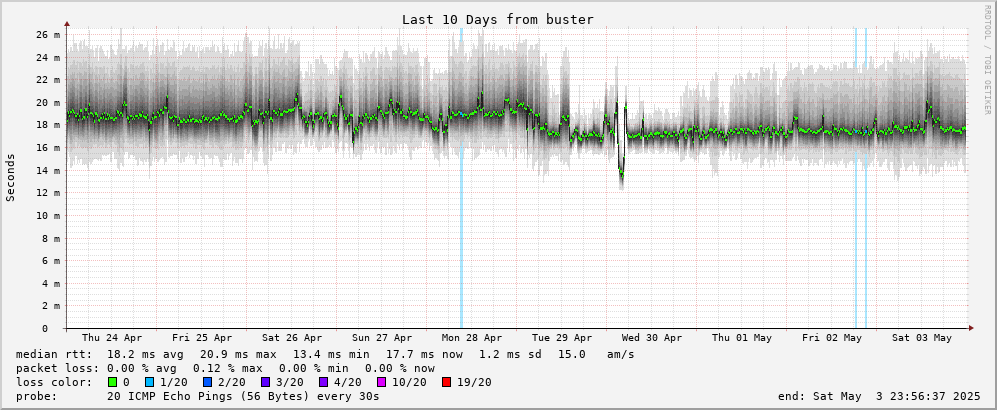Image resolution: width=997 pixels, height=410 pixels.
Task: Click the '15.0 am/s' value
Action: (596, 355)
